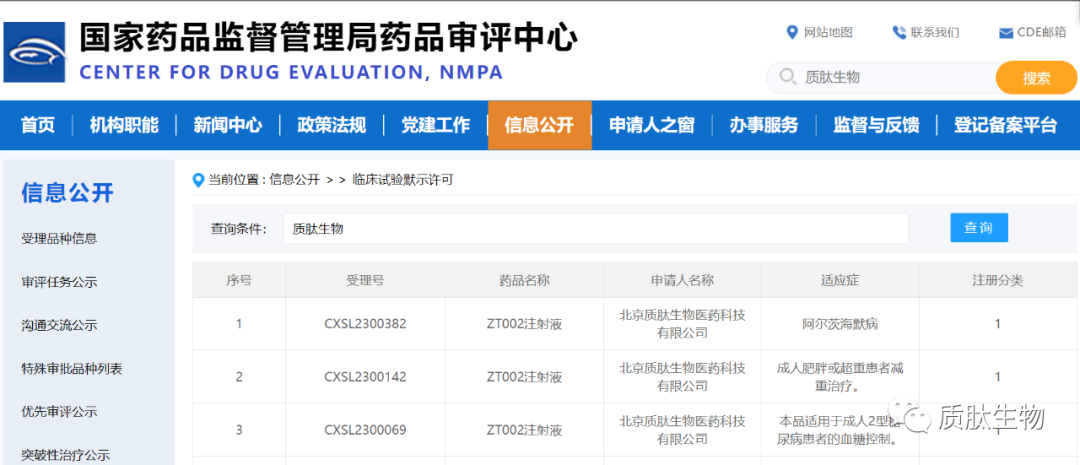Click ZT002注射液 in the CXSL2300382 row
1080x465 pixels.
coord(524,324)
